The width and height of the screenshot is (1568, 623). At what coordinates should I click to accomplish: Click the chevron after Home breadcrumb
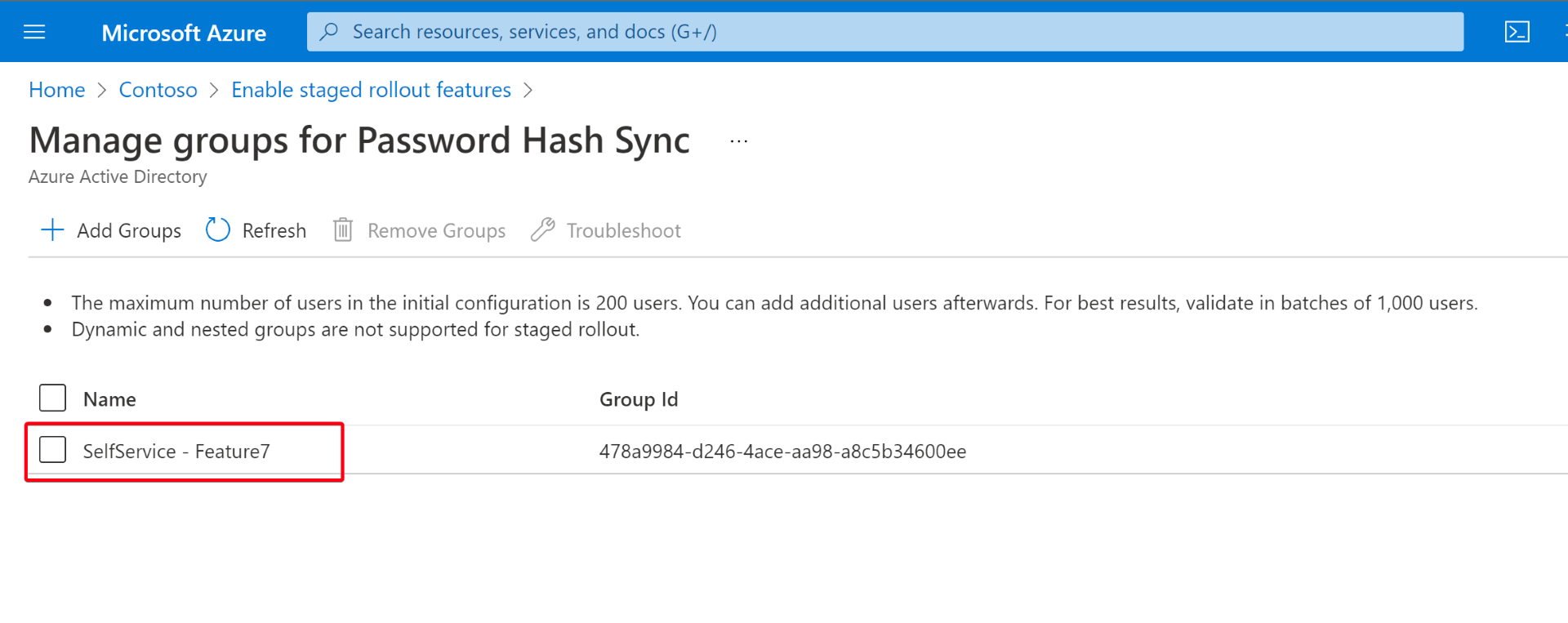102,91
